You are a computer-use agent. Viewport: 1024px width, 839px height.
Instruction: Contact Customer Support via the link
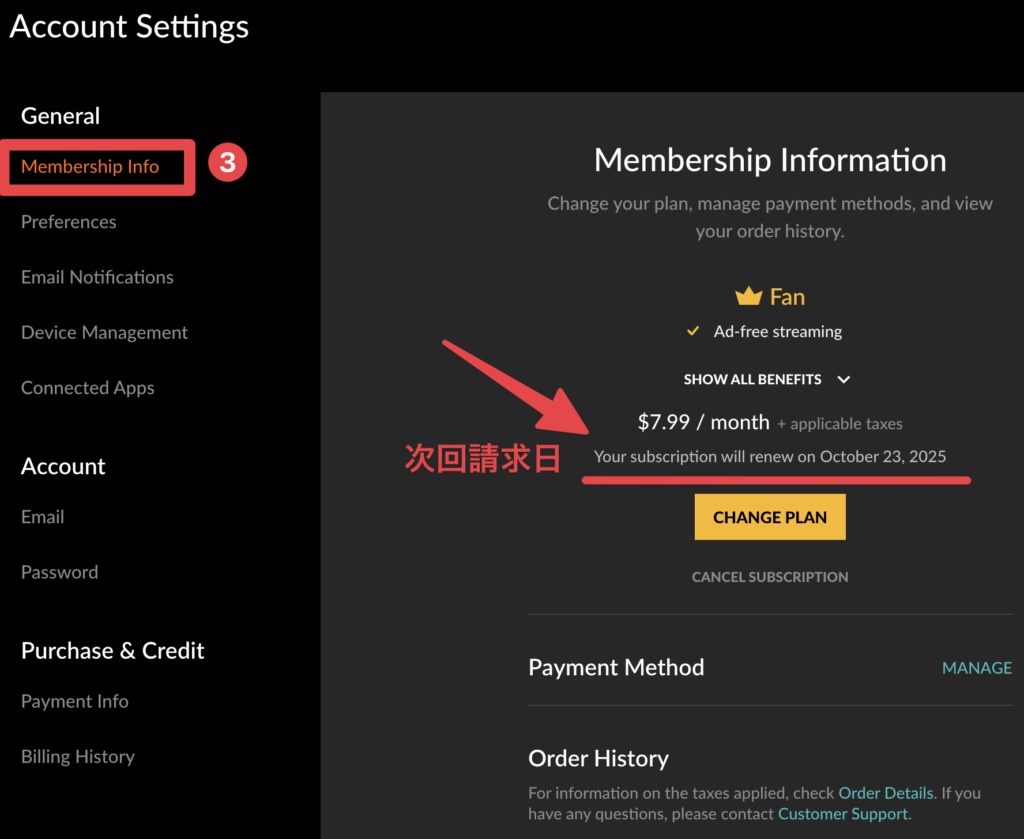(841, 814)
